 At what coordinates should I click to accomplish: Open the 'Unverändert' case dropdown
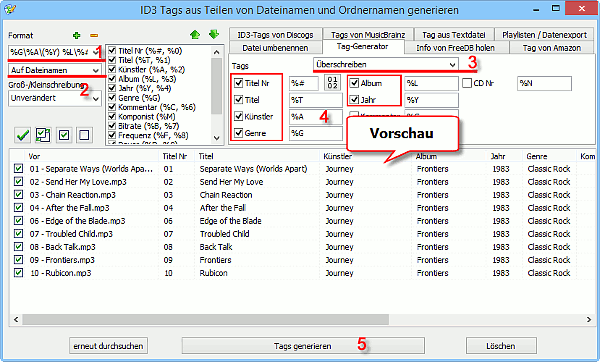point(55,98)
